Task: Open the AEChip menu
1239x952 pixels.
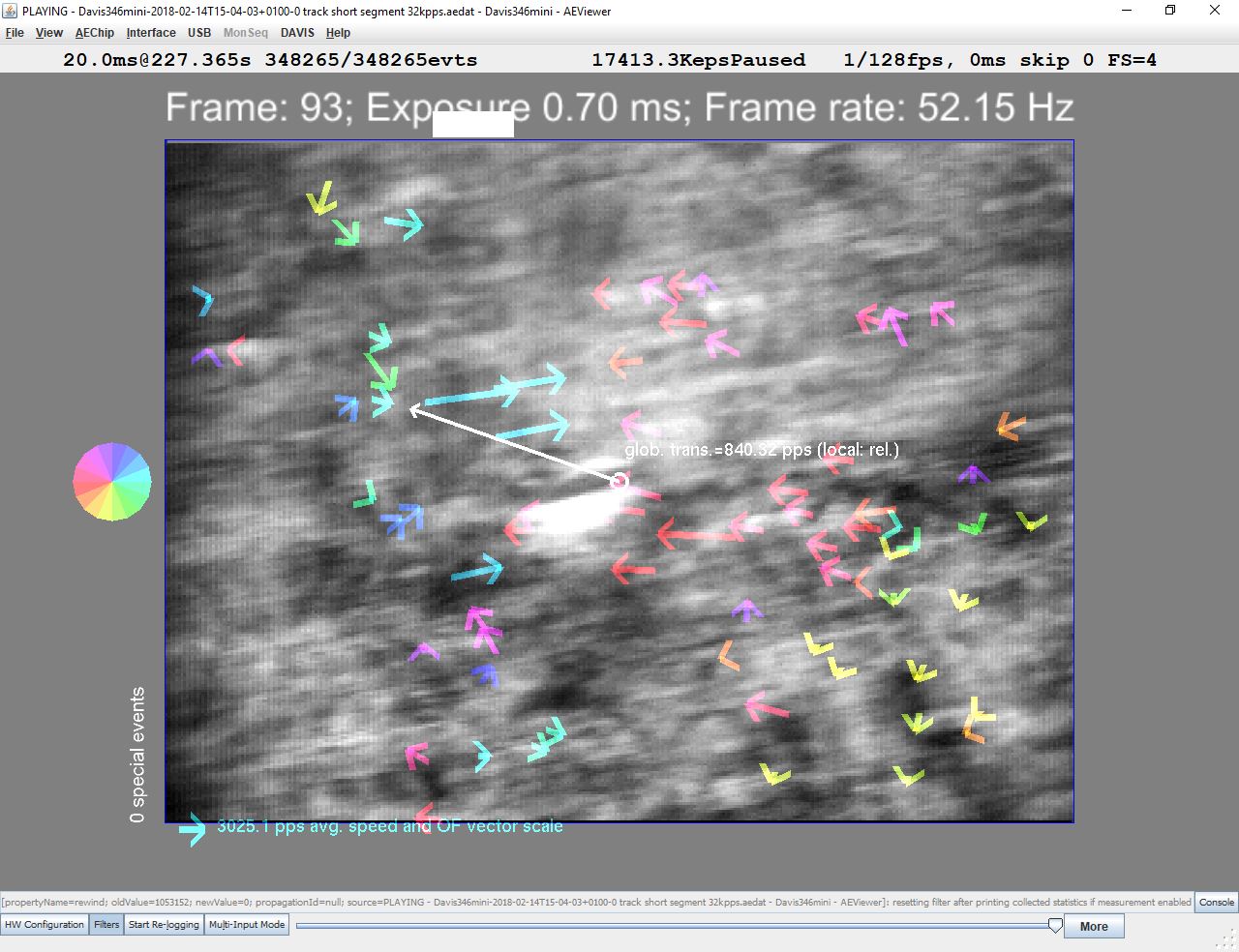Action: pos(95,33)
